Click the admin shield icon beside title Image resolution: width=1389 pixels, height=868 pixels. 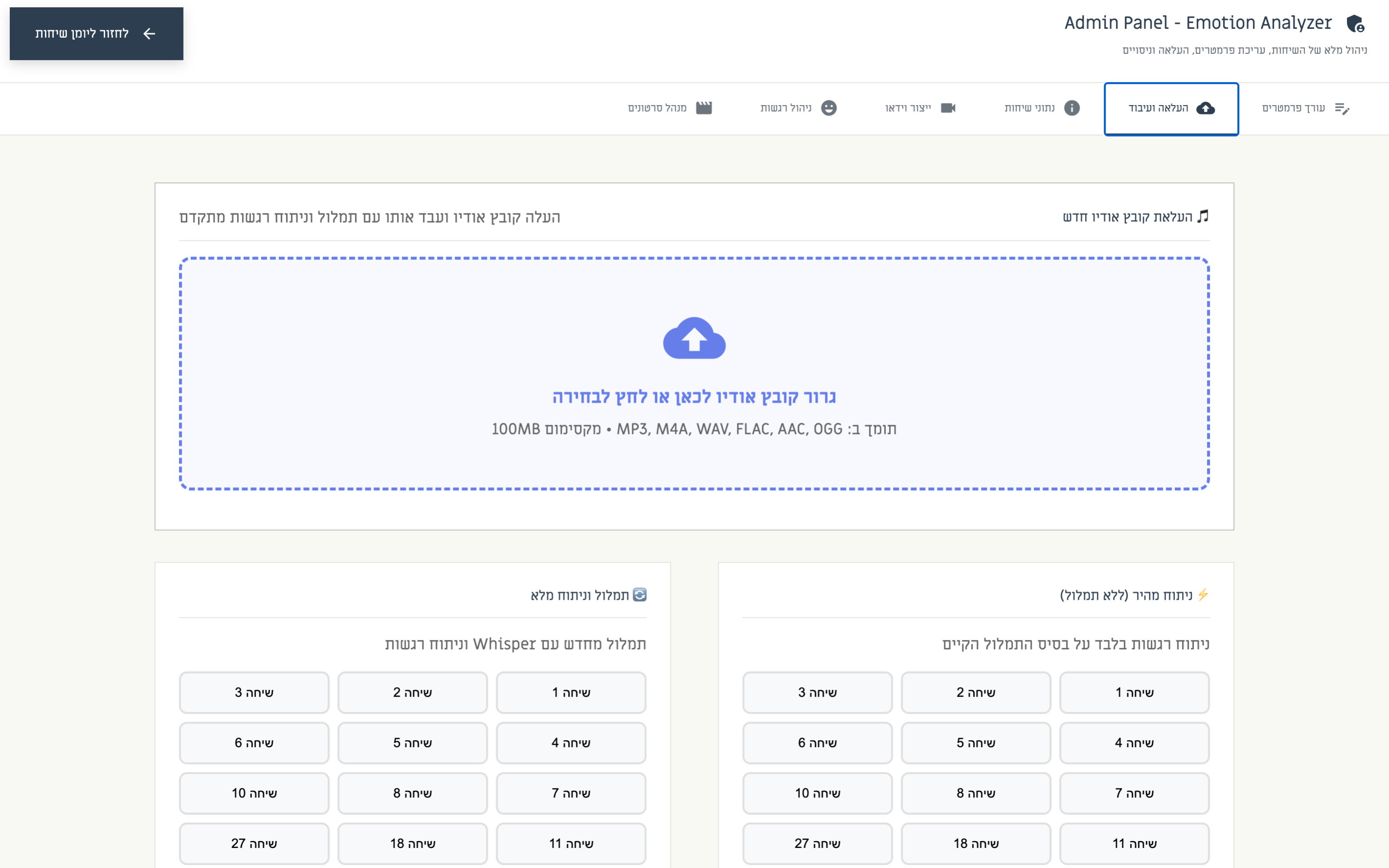(x=1355, y=23)
